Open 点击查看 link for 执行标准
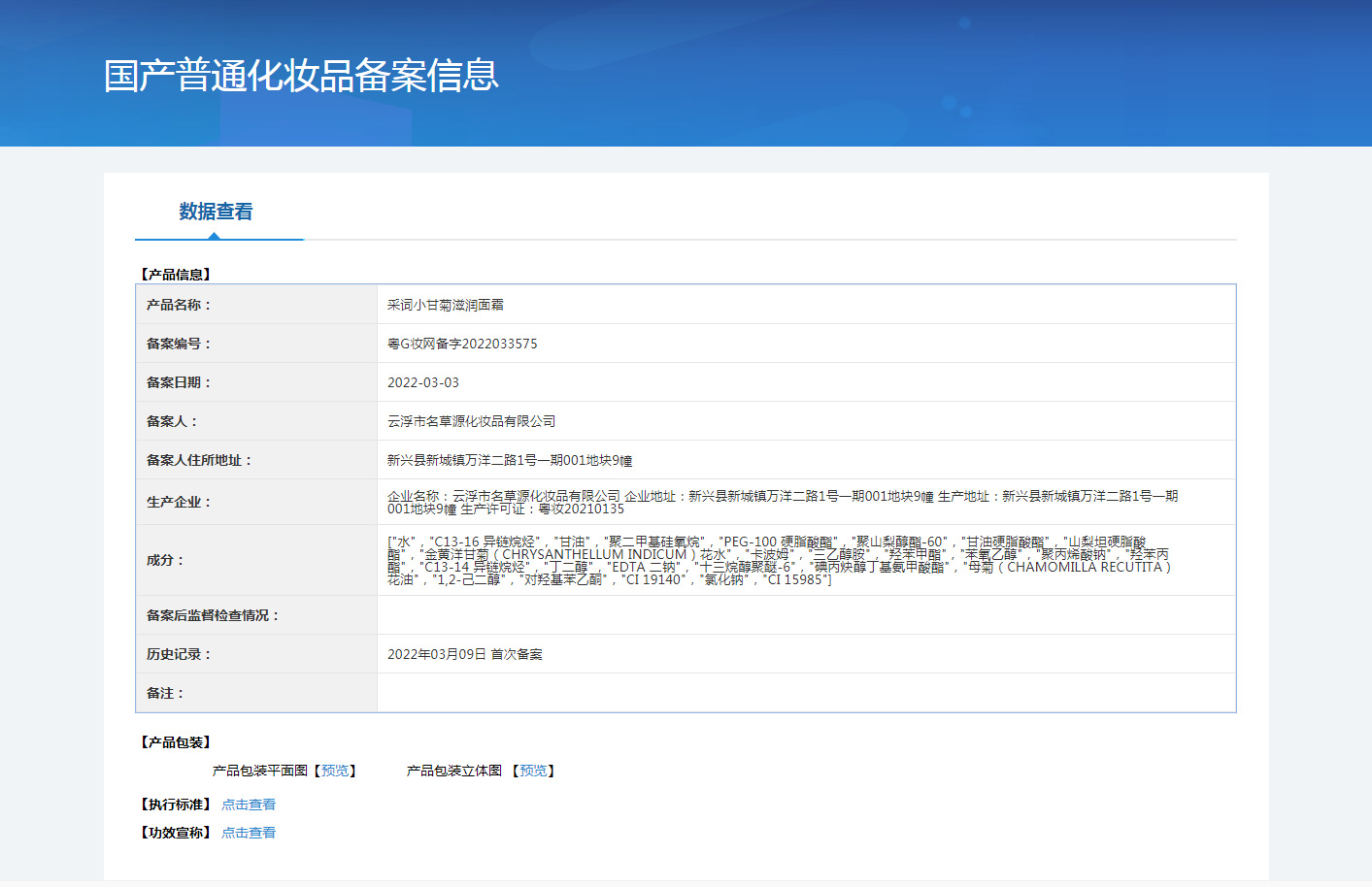 coord(249,805)
